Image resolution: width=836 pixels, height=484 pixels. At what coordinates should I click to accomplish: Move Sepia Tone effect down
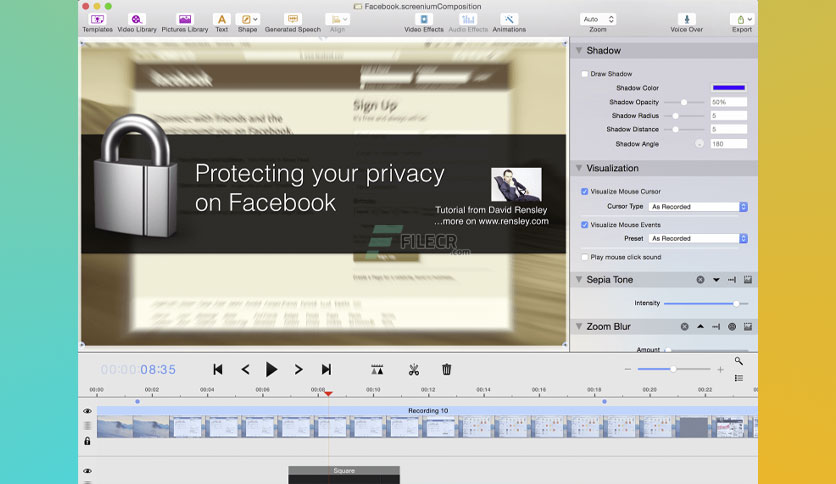[716, 280]
